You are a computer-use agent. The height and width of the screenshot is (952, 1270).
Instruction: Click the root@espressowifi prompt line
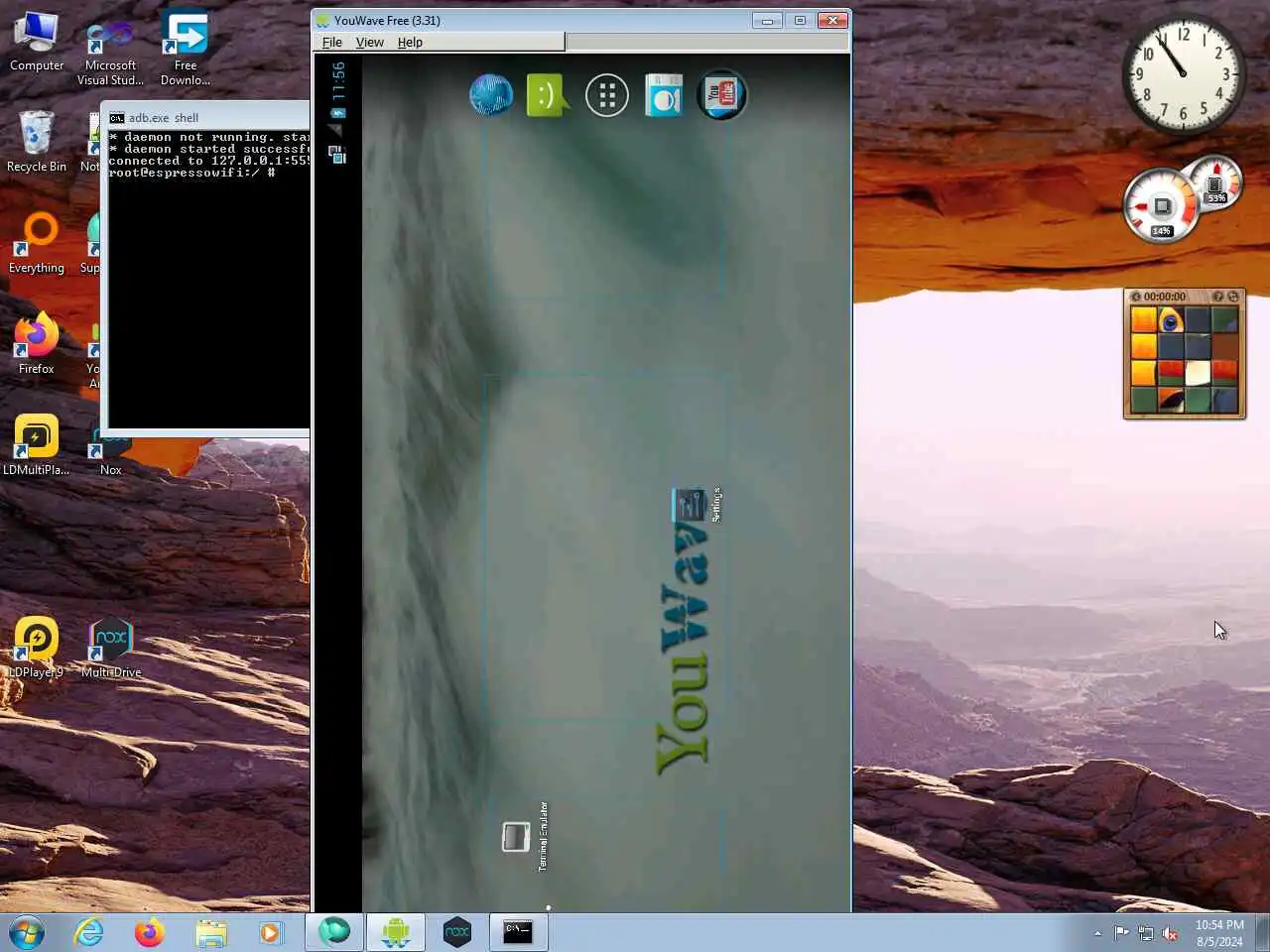click(x=191, y=173)
